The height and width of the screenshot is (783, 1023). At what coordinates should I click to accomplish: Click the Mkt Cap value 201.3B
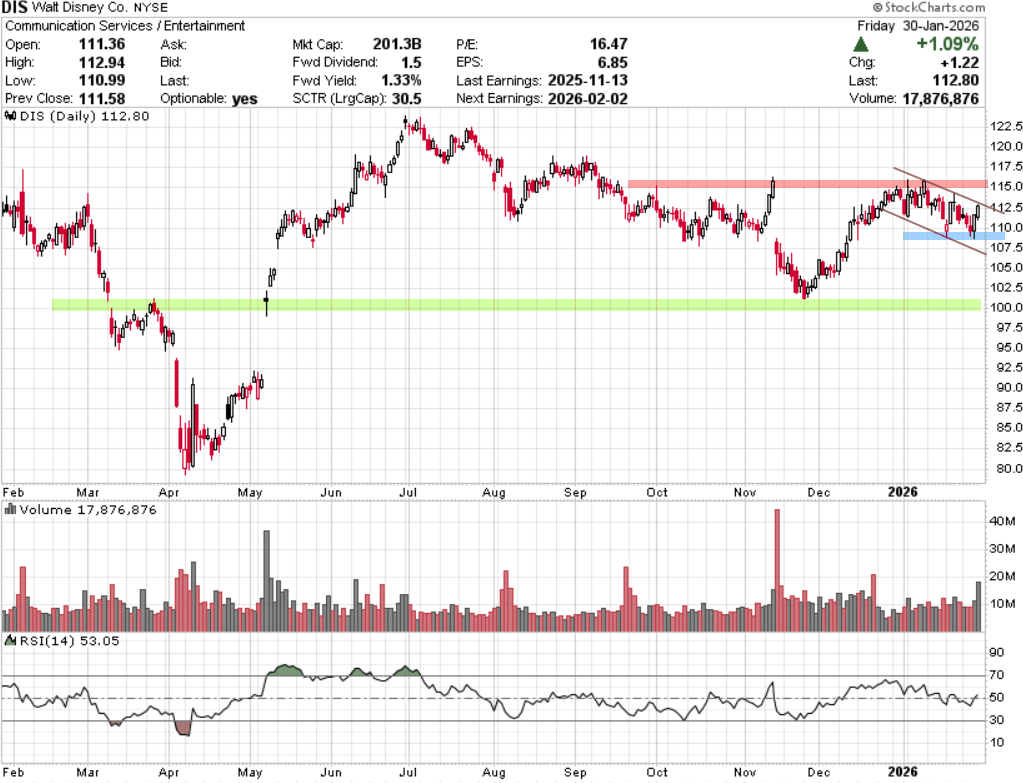coord(397,44)
